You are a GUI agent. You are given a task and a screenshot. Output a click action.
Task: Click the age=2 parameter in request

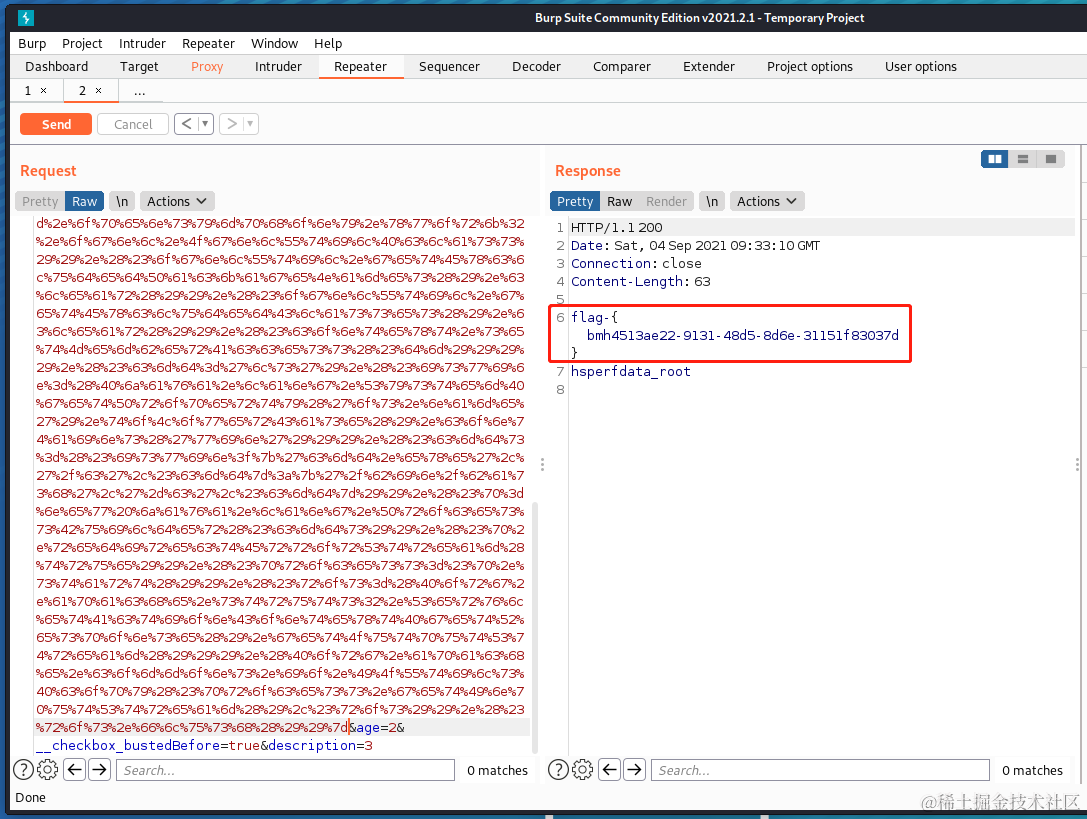click(x=377, y=727)
